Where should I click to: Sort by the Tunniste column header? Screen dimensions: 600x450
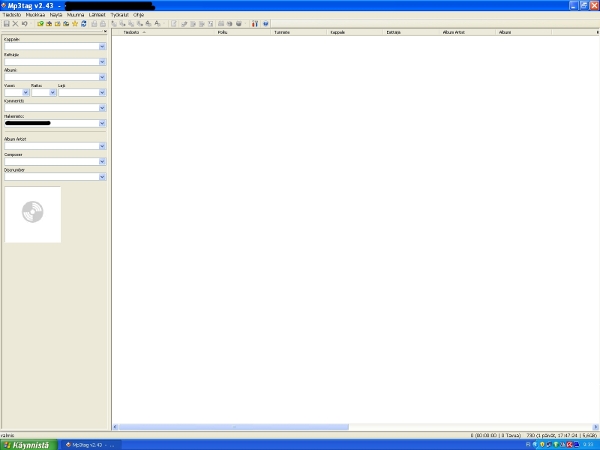[299, 32]
